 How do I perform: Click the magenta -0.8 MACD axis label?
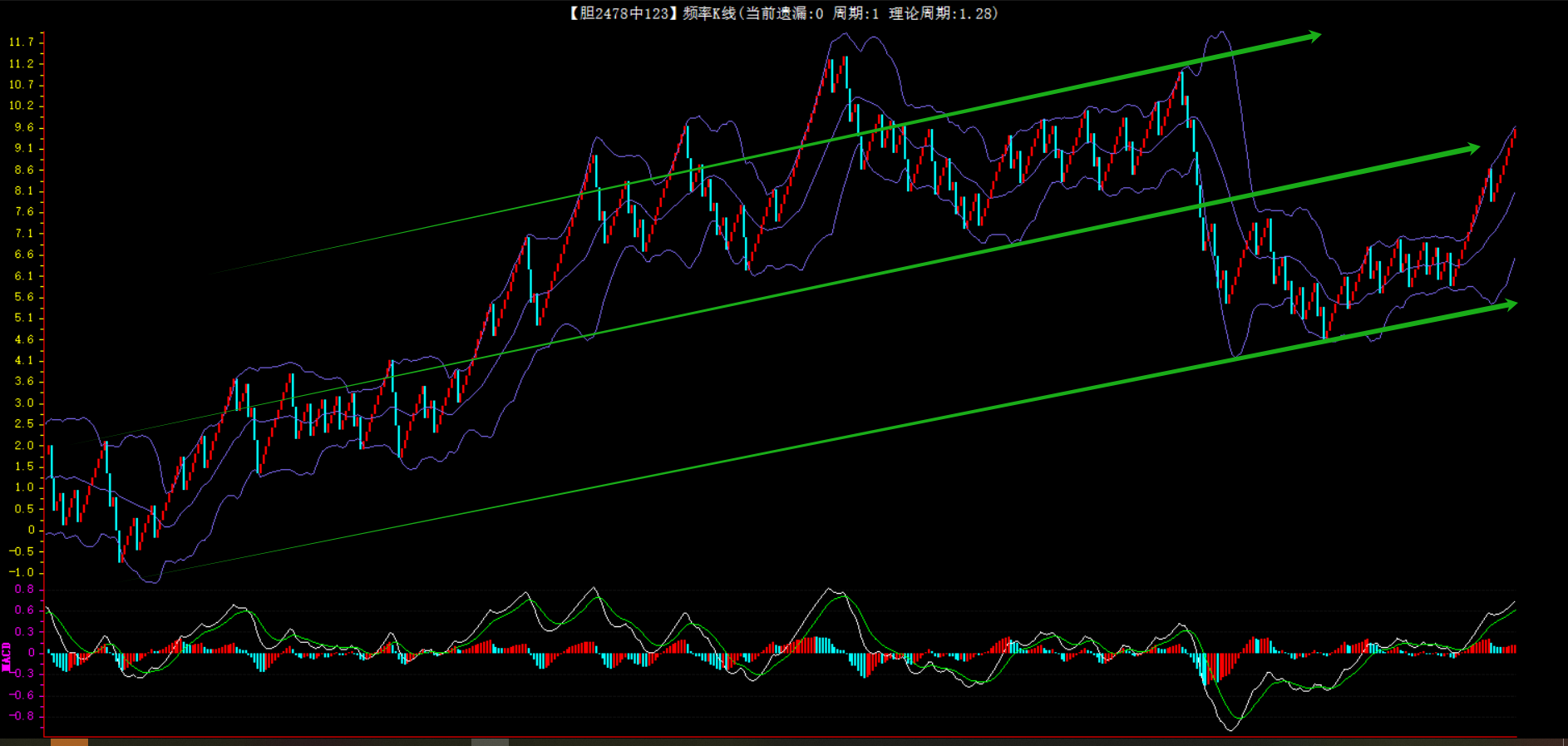point(22,716)
